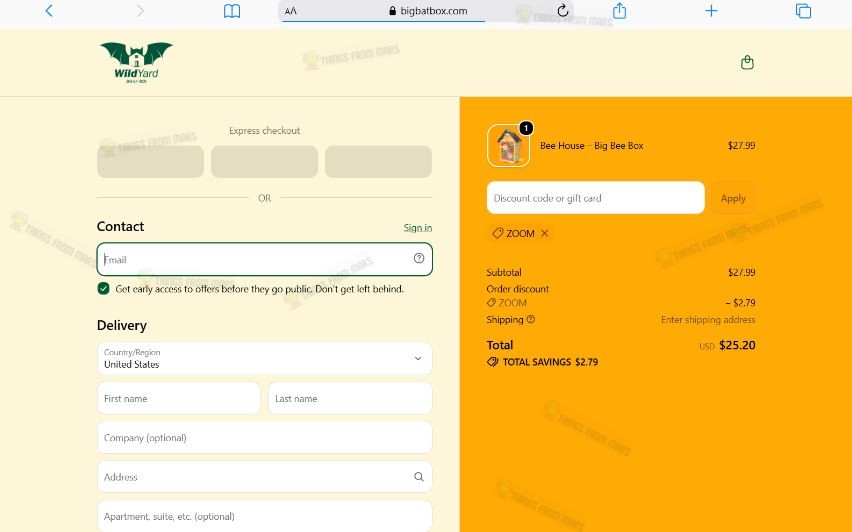Click the email field help icon
Screen dimensions: 852x532
point(418,258)
